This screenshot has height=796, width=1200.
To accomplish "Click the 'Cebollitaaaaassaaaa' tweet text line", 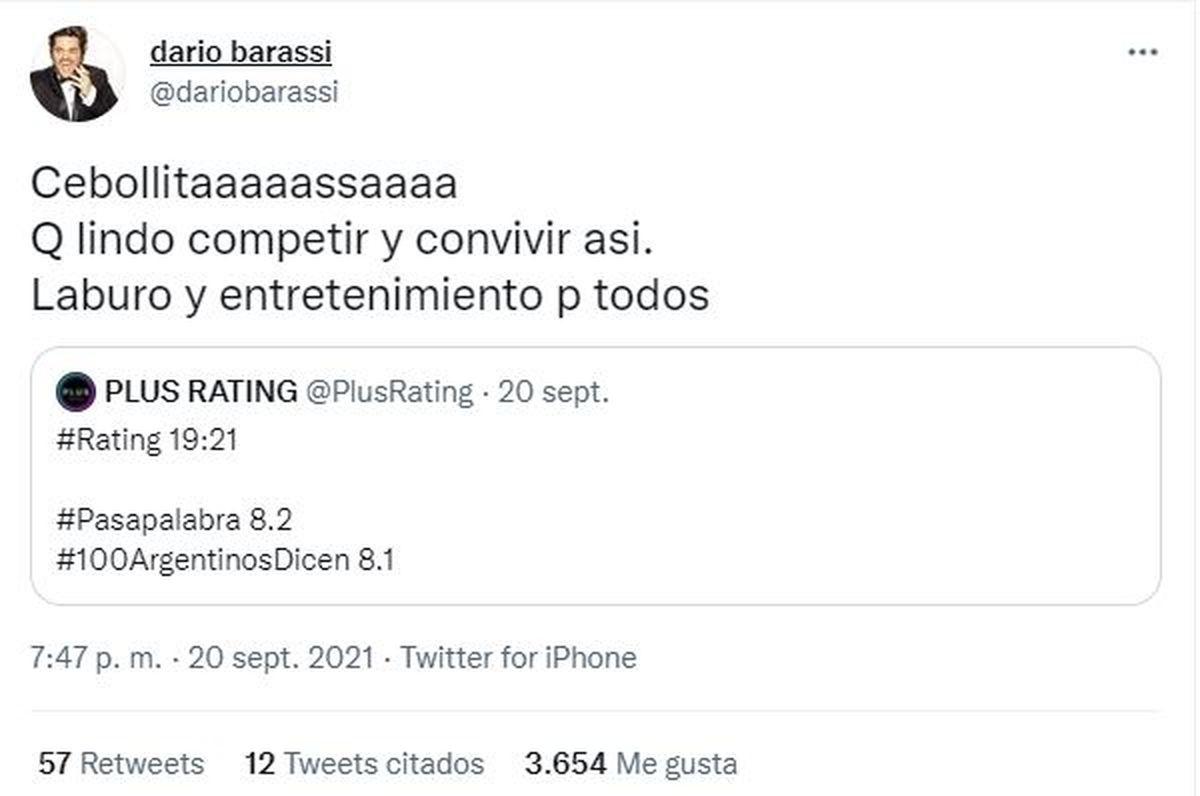I will point(244,185).
